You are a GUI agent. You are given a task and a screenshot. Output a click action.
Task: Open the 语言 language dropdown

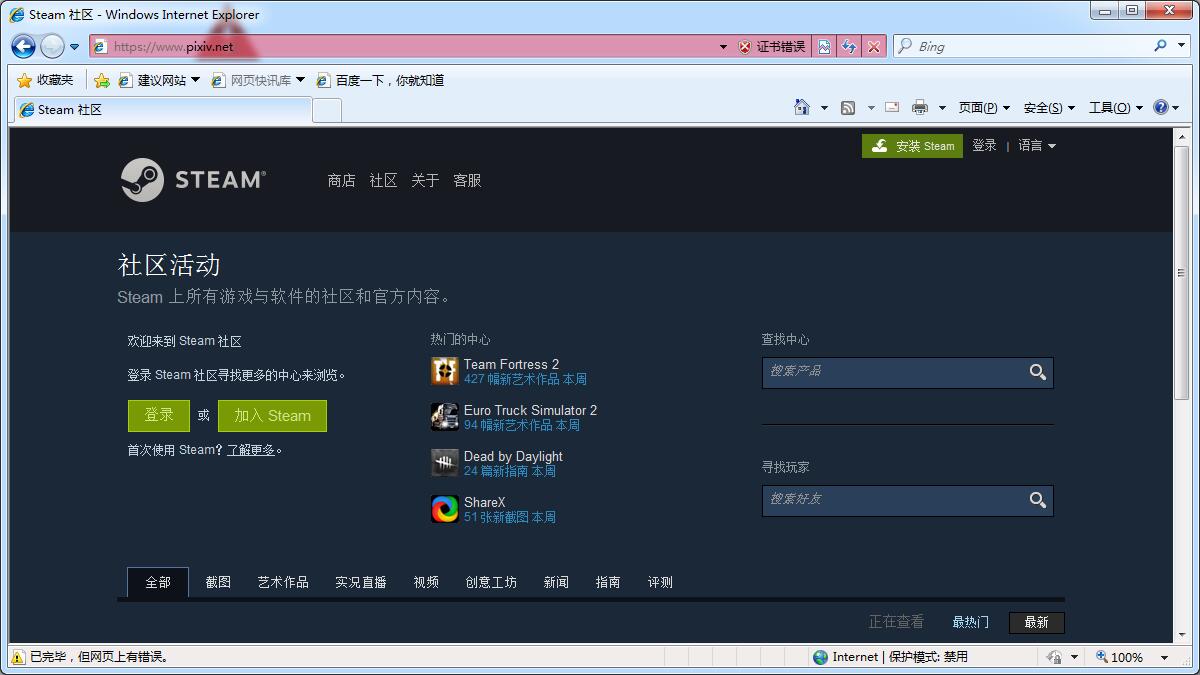(x=1037, y=146)
